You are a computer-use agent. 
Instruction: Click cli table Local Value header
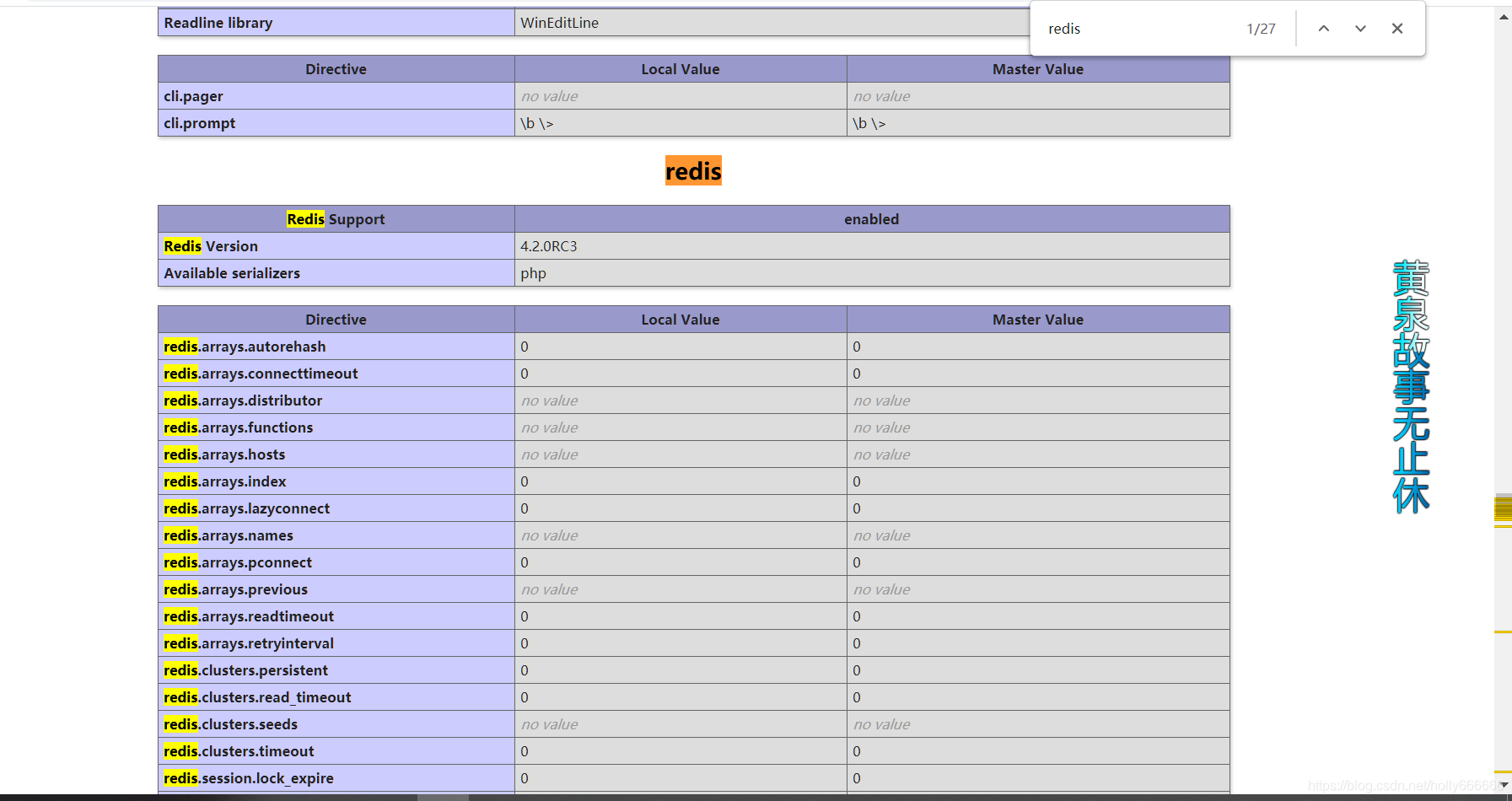coord(681,69)
